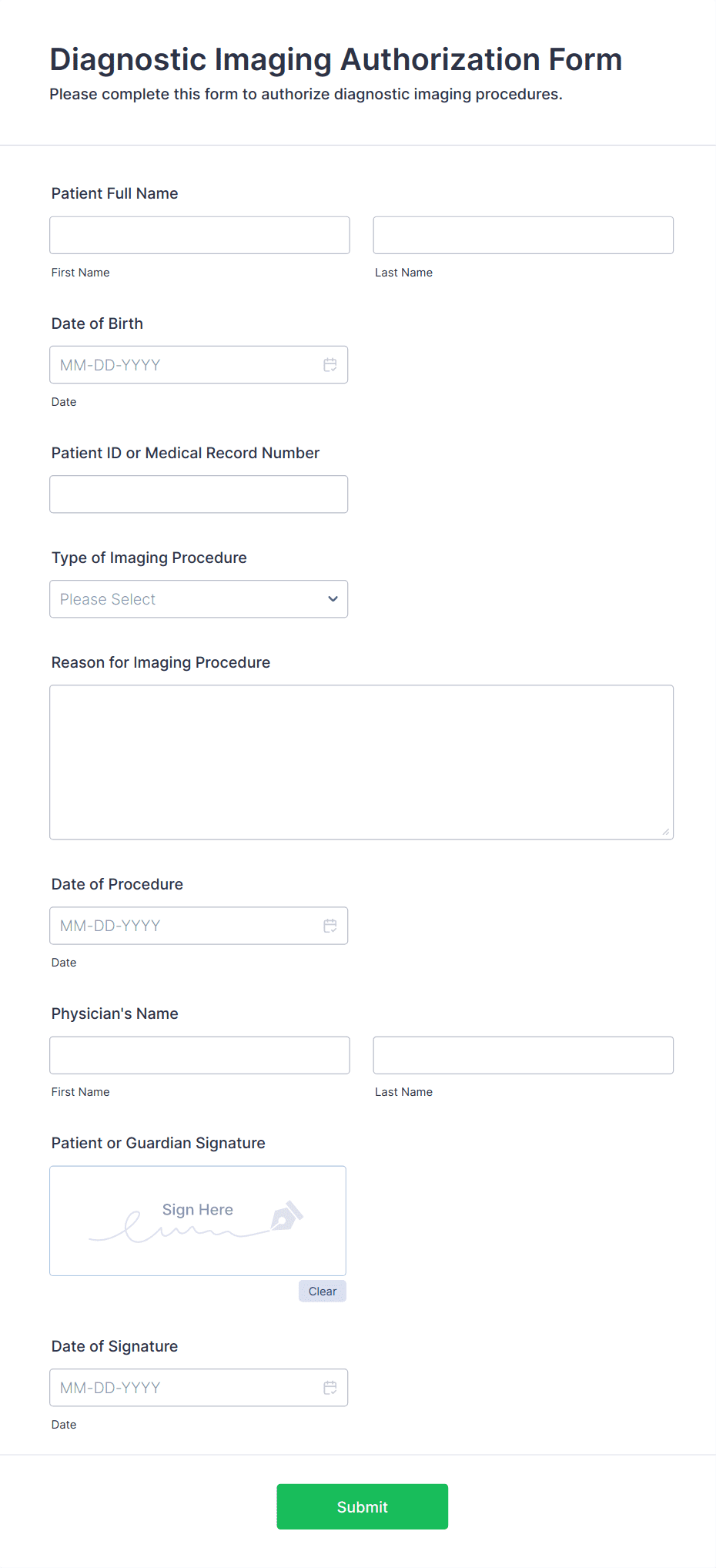Select the Reason for Imaging Procedure text area

[x=362, y=761]
